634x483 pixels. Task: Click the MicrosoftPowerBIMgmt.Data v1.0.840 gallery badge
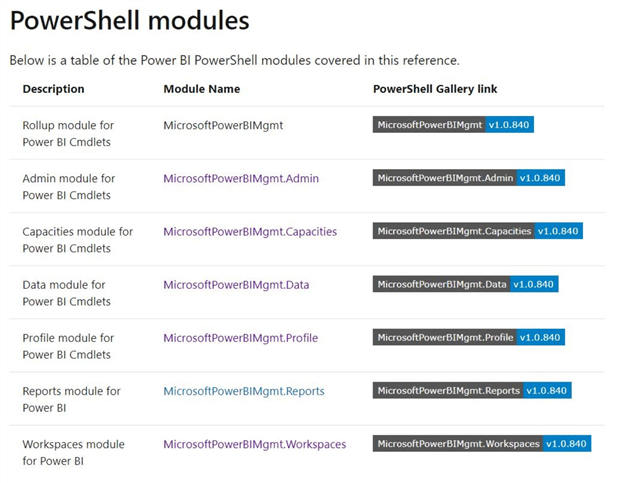coord(465,285)
